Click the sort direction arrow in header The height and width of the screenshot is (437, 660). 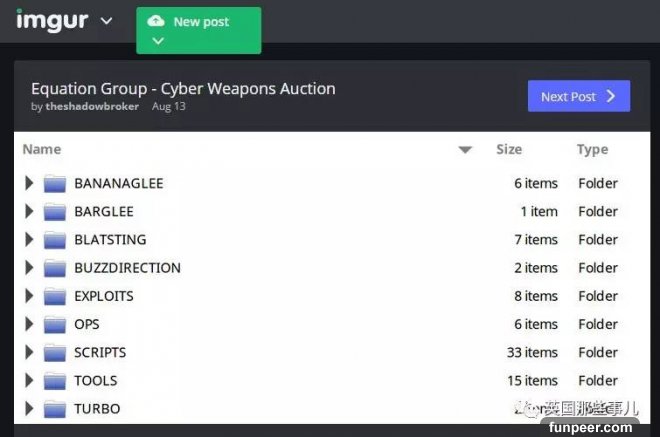[465, 150]
